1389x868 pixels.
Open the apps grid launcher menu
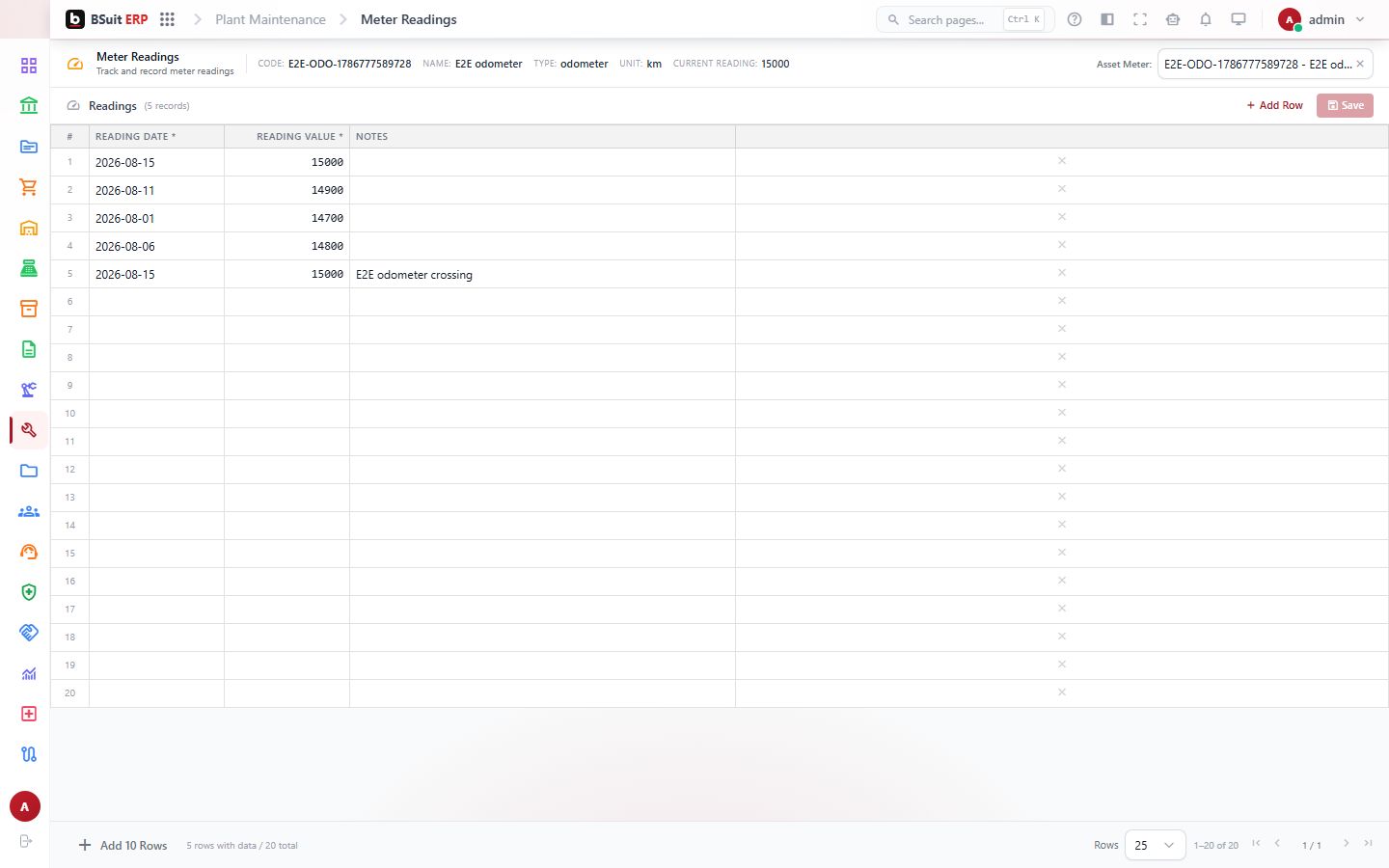[167, 19]
